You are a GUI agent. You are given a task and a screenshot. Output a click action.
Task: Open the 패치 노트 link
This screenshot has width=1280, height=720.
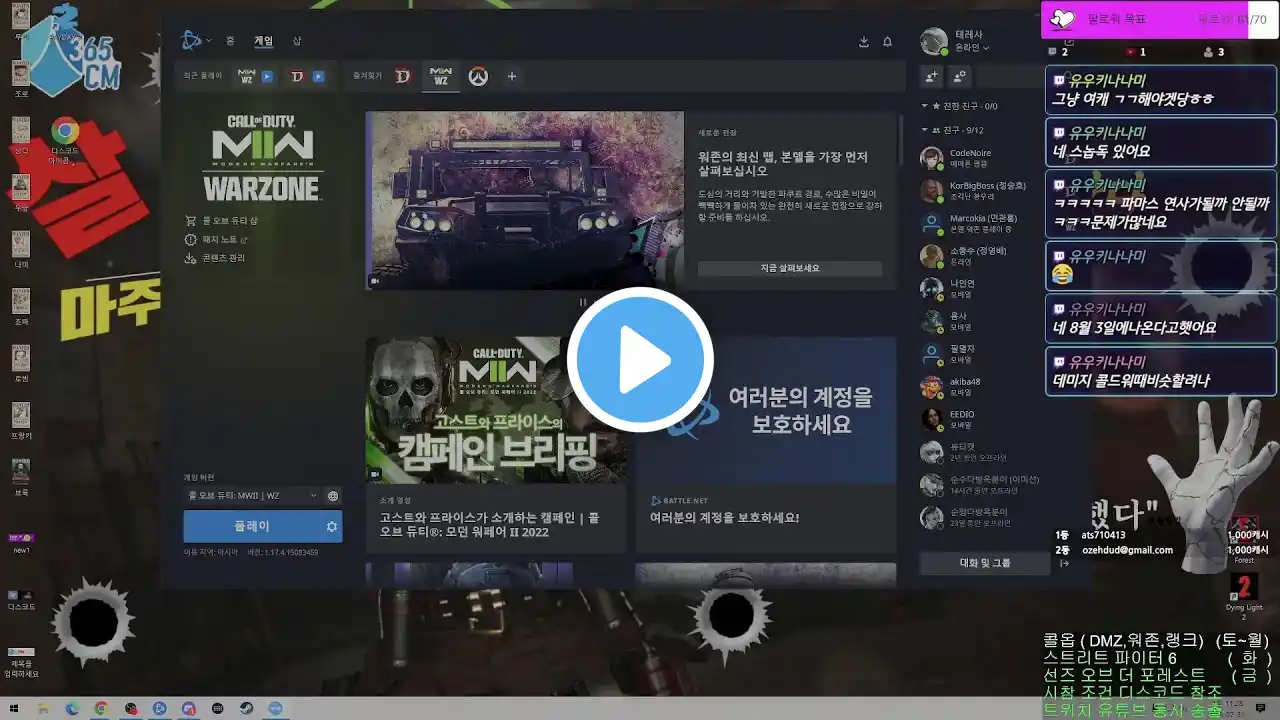(216, 240)
